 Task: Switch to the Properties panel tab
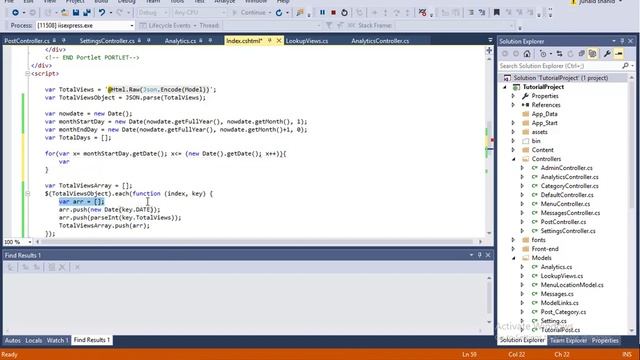coord(605,340)
